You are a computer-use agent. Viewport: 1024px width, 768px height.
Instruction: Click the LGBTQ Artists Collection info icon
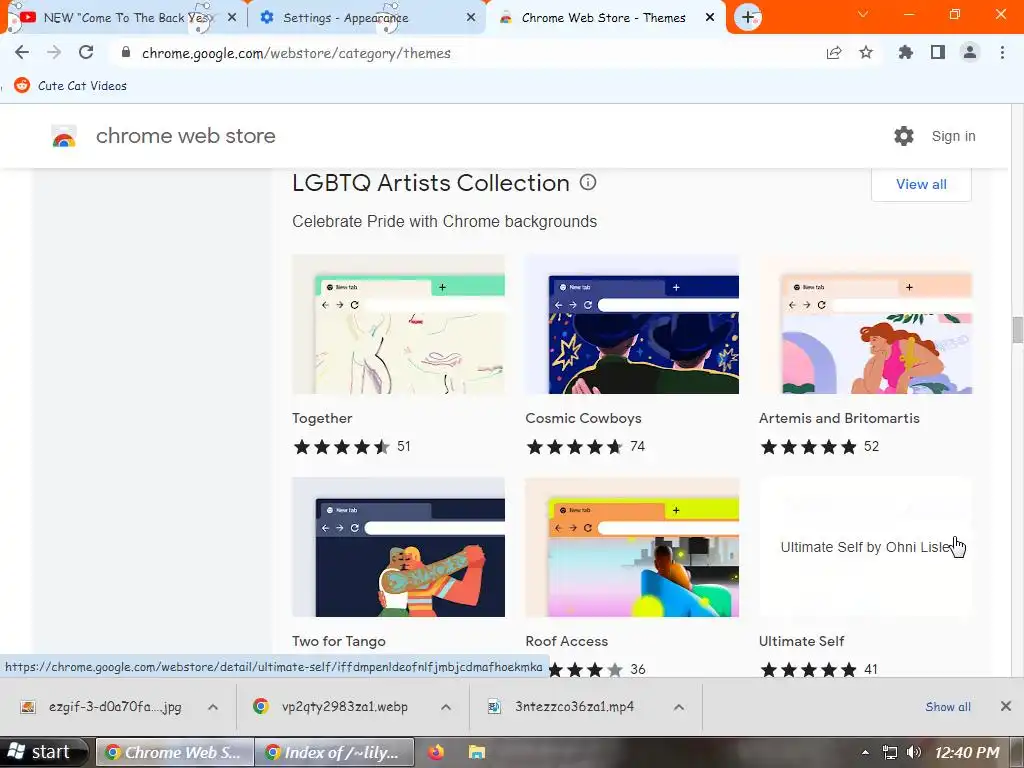pos(588,182)
